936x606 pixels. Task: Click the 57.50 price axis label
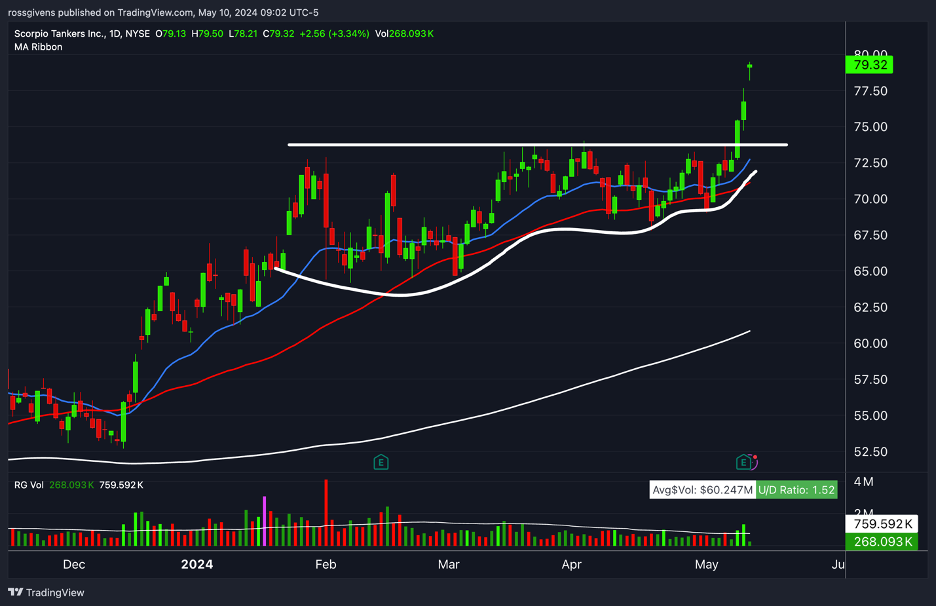click(870, 380)
